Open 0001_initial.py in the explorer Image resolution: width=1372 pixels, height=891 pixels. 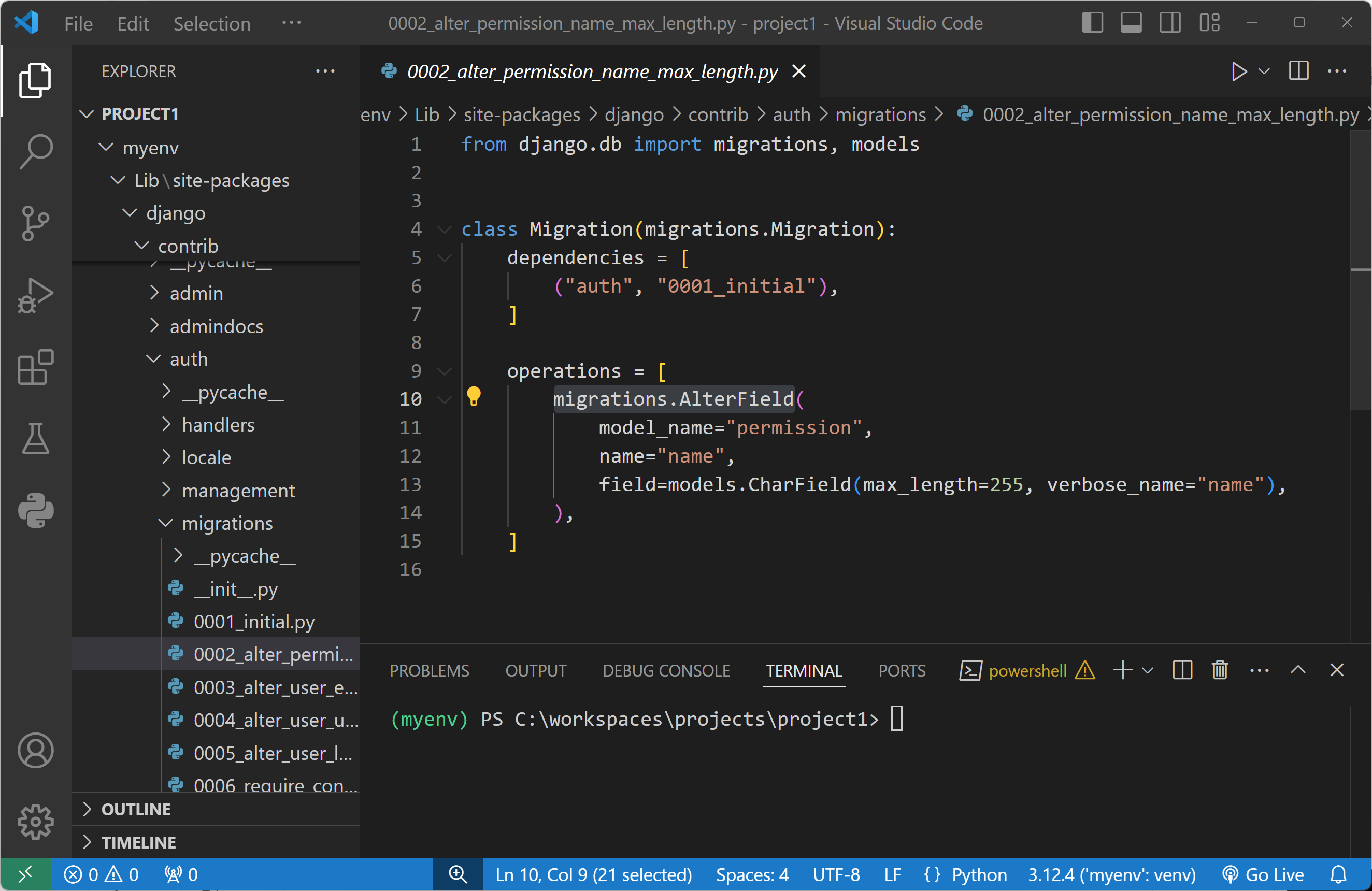point(254,622)
